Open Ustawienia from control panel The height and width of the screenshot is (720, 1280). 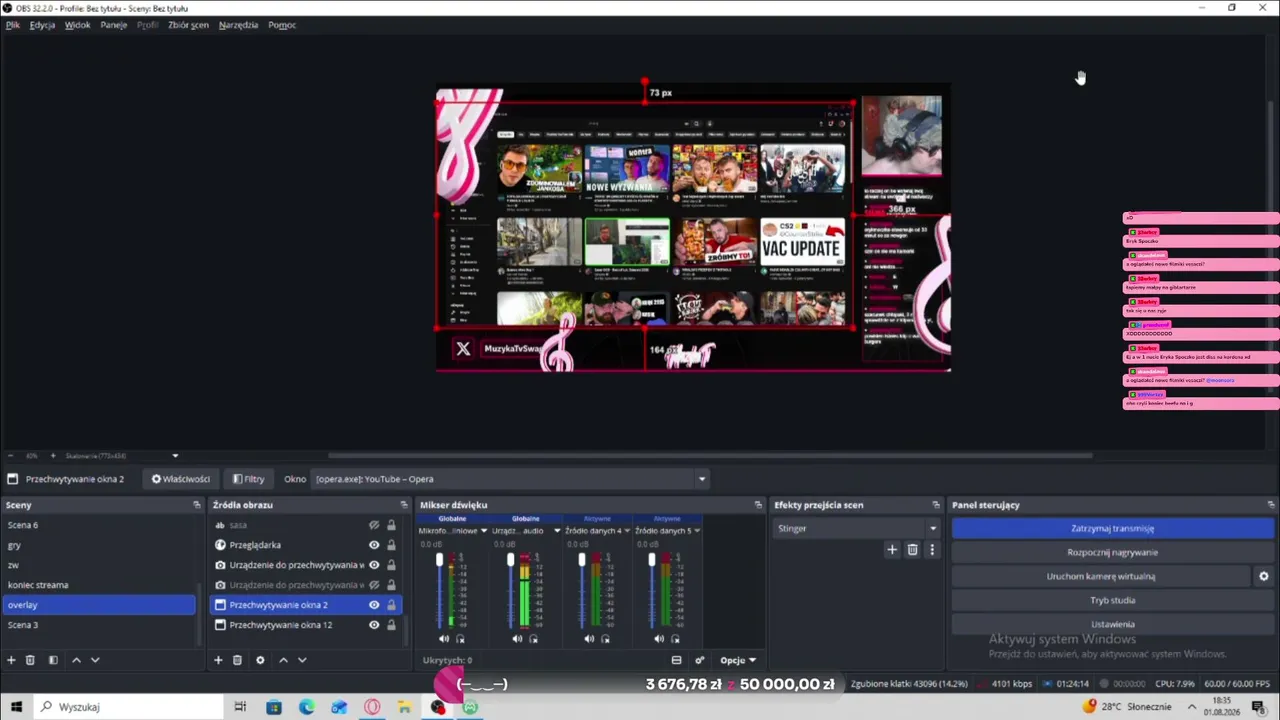point(1112,624)
